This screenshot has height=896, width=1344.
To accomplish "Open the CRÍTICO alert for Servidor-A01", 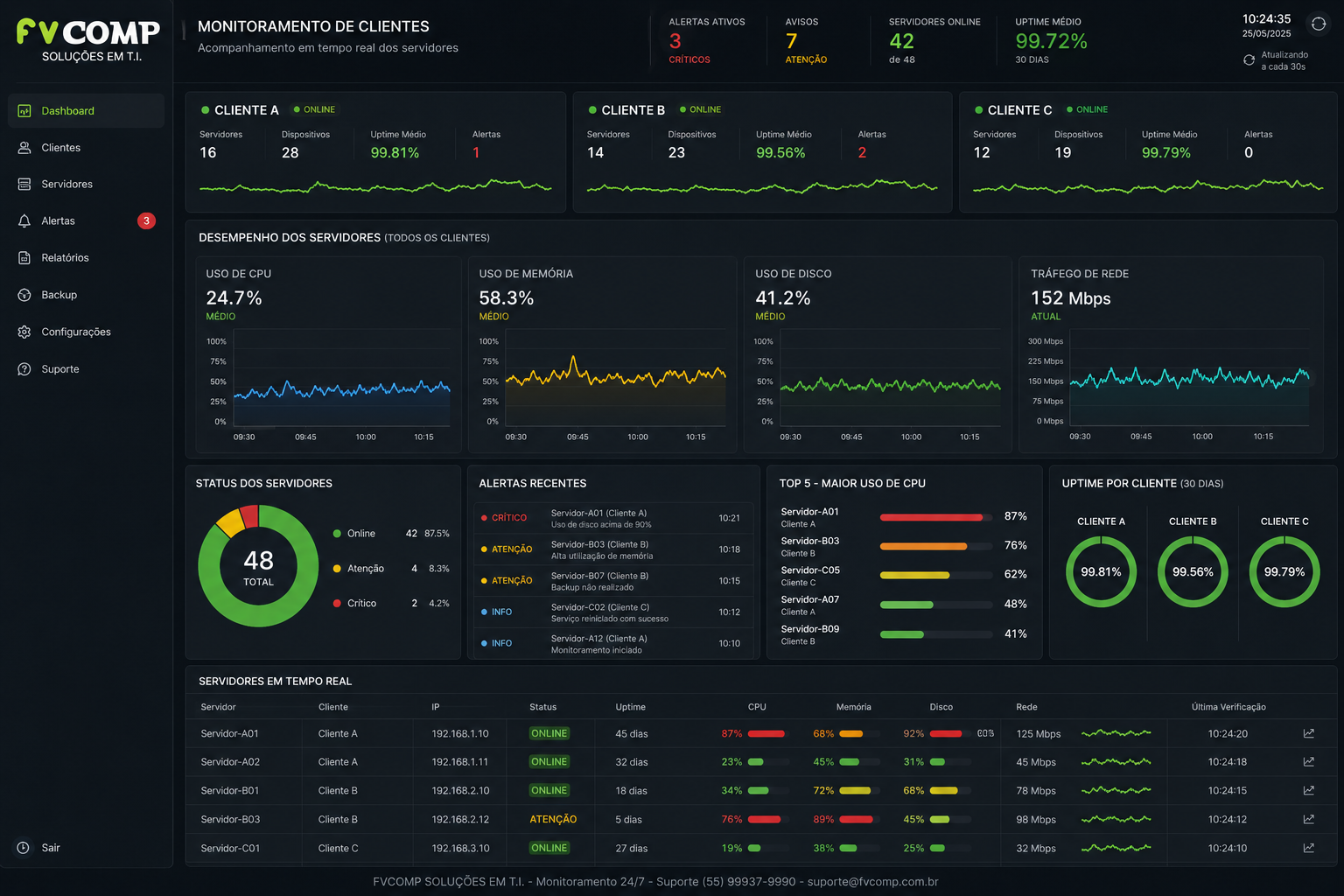I will click(614, 518).
